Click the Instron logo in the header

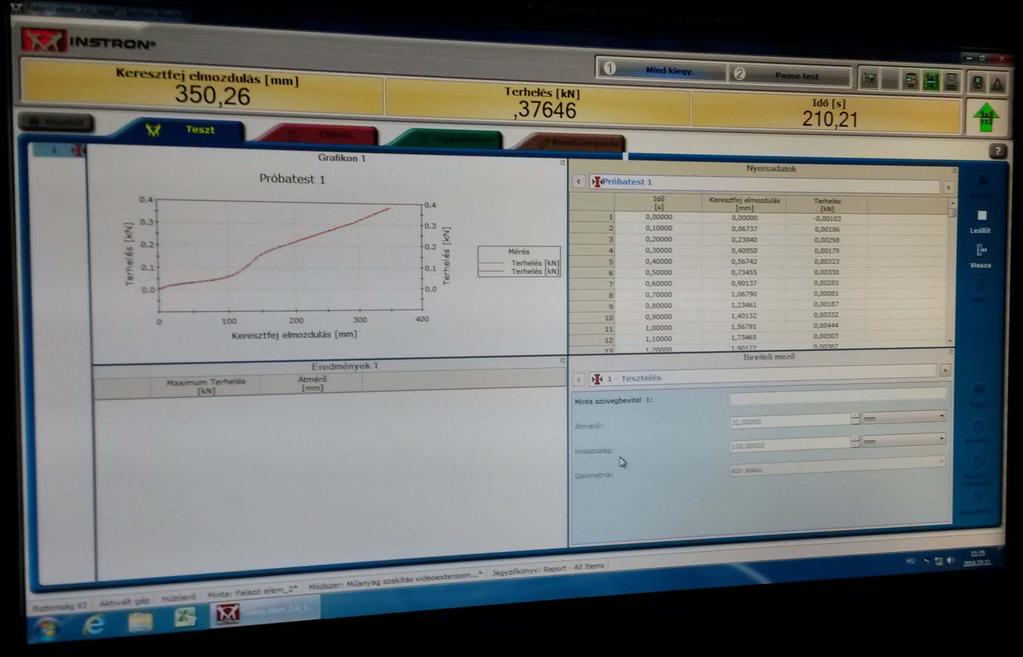[87, 41]
